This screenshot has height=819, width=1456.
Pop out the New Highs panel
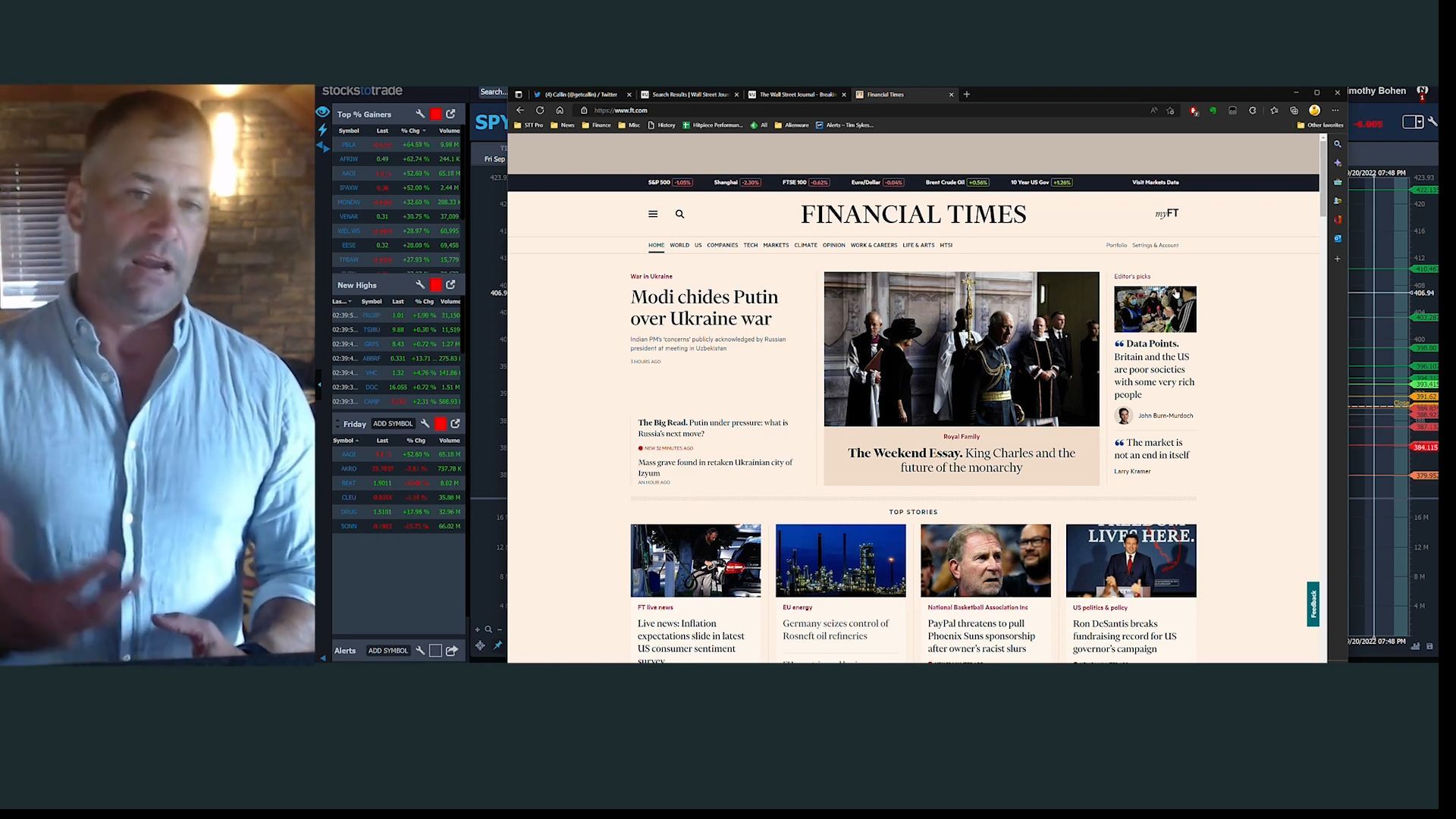pos(451,284)
